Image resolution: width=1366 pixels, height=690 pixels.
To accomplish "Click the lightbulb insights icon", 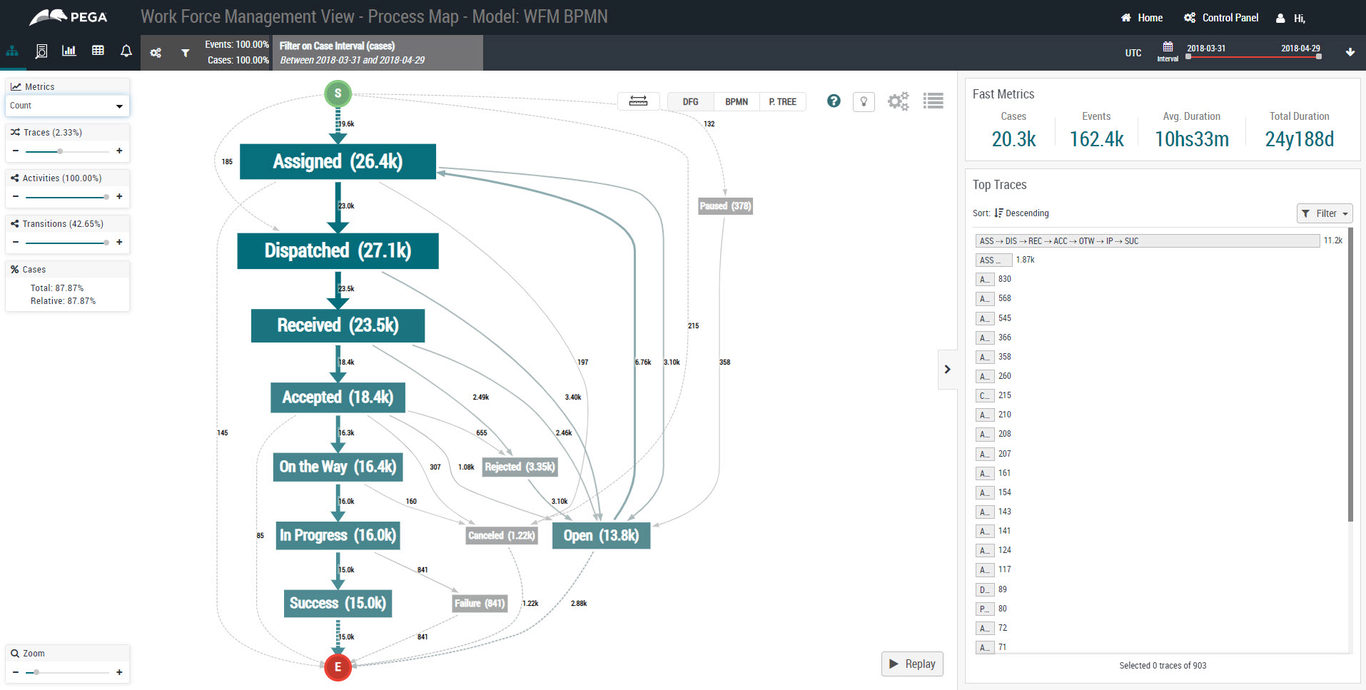I will point(863,101).
